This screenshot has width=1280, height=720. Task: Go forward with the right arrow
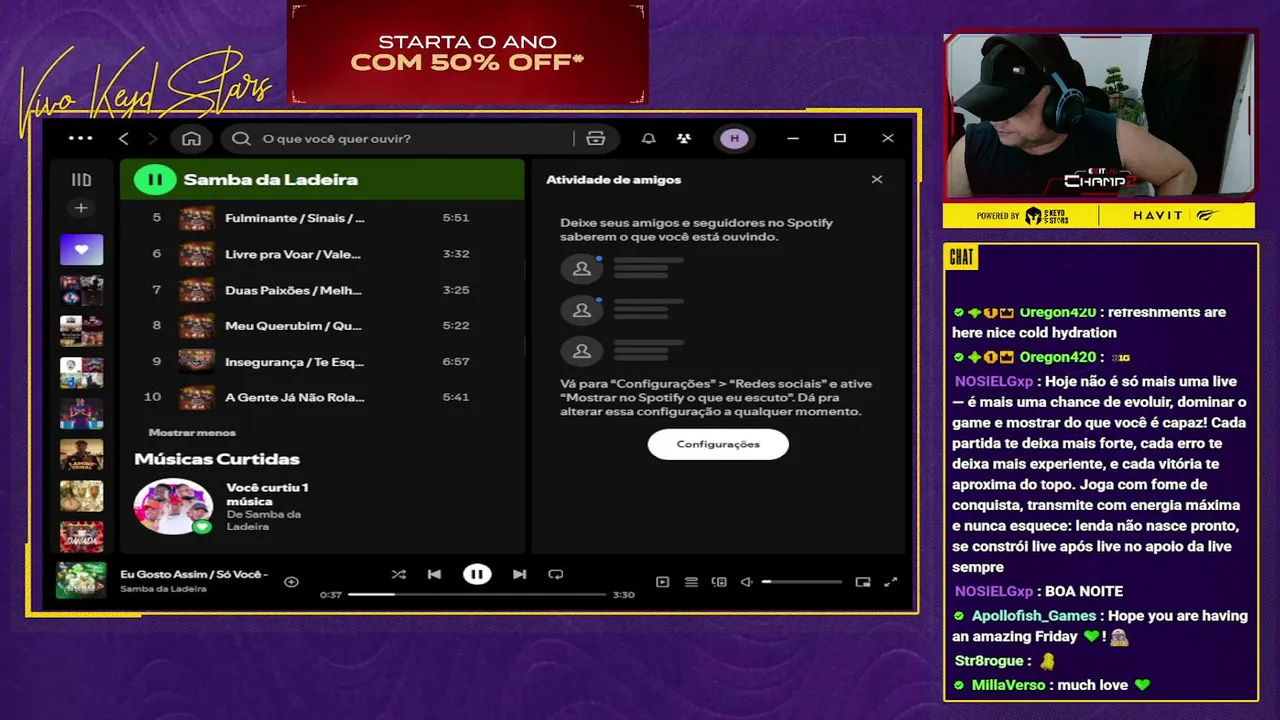click(x=152, y=138)
